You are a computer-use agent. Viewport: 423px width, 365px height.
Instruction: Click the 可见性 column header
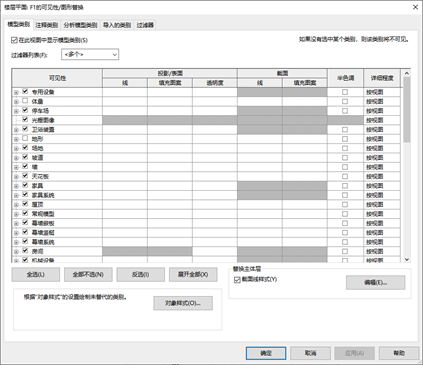point(57,78)
